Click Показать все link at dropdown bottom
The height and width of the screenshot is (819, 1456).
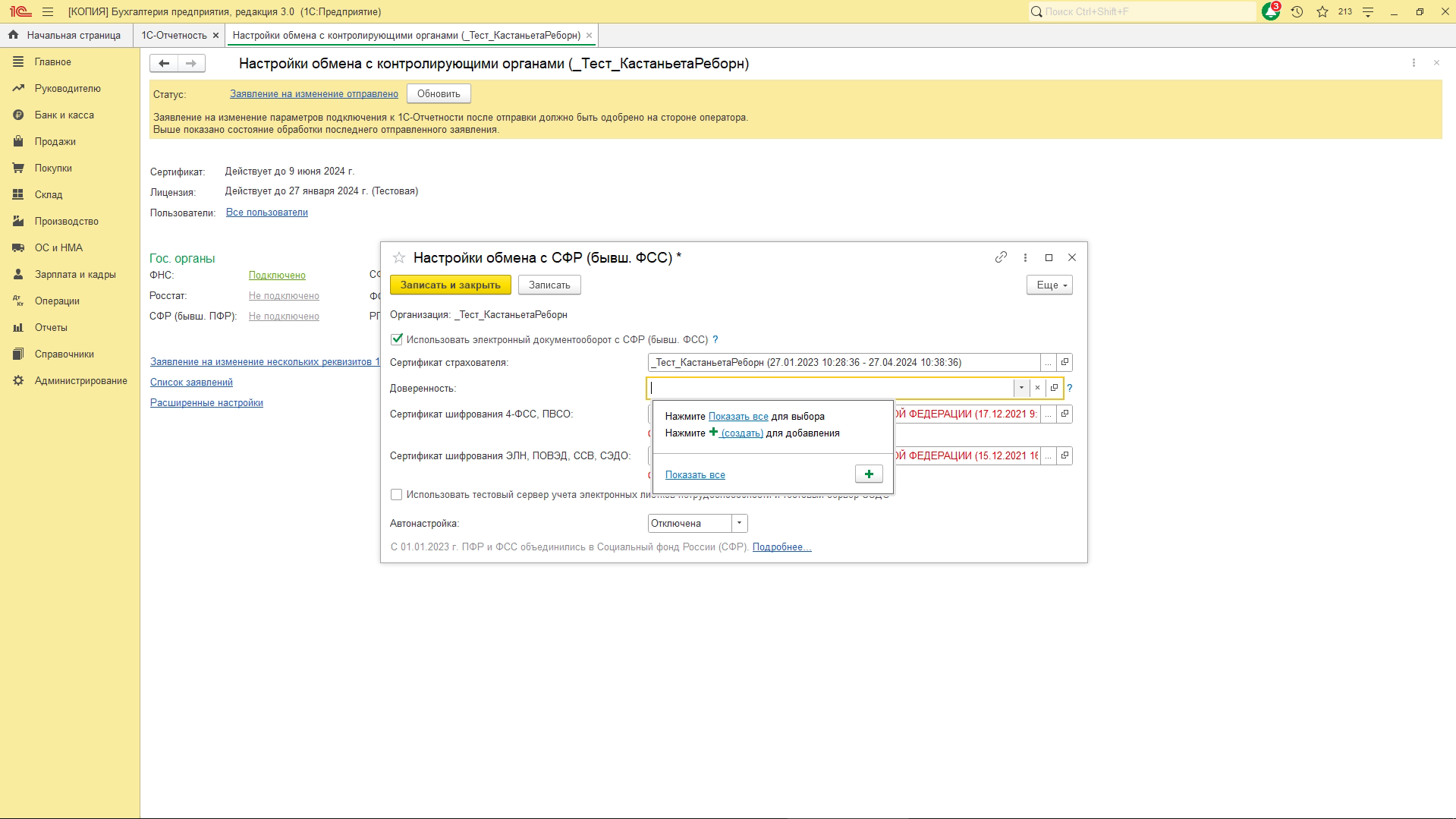(x=695, y=475)
